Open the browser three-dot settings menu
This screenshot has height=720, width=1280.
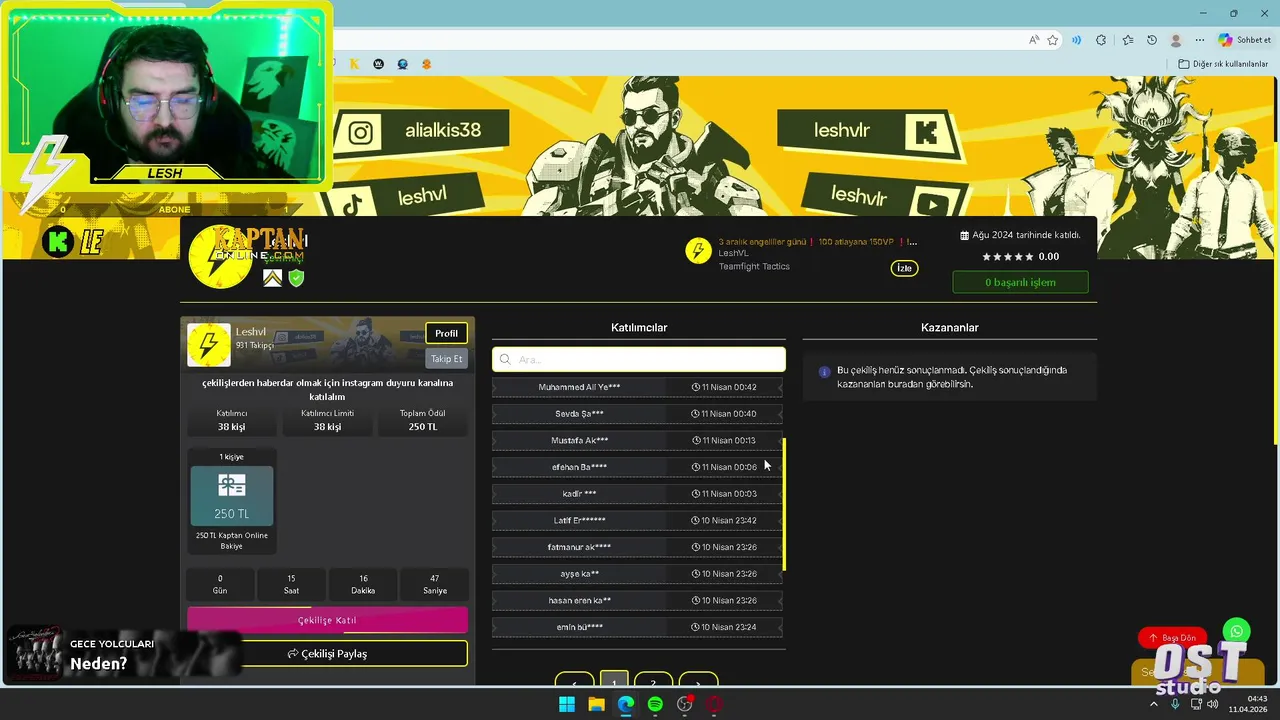pyautogui.click(x=1200, y=40)
